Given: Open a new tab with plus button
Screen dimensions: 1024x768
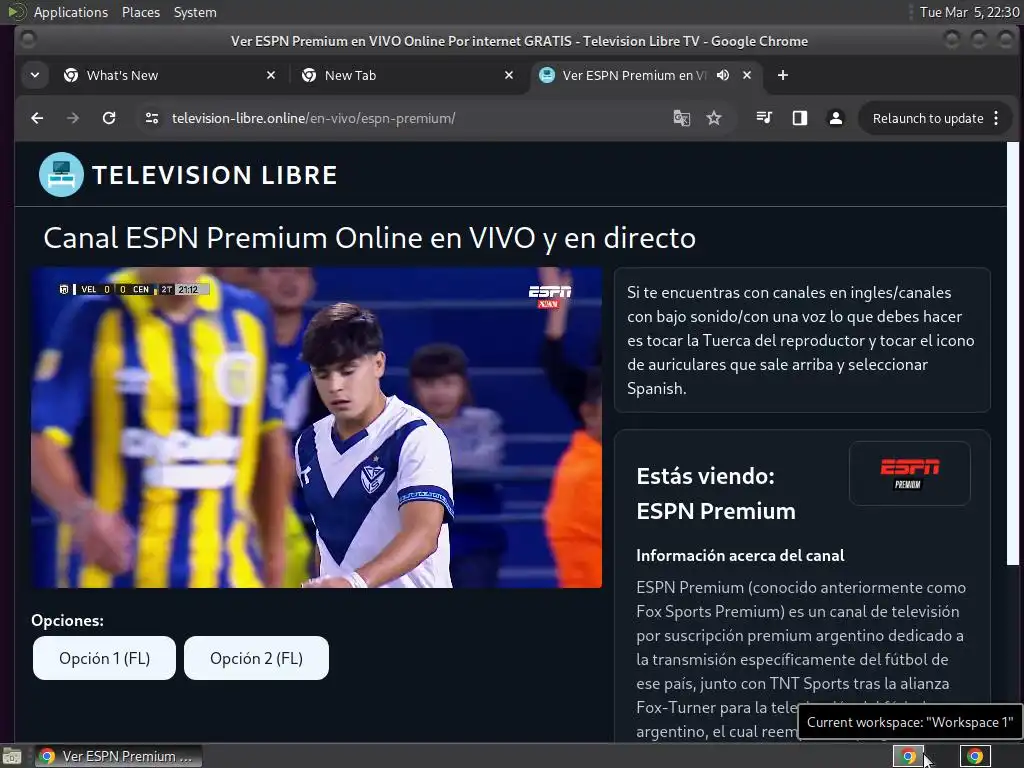Looking at the screenshot, I should 782,75.
